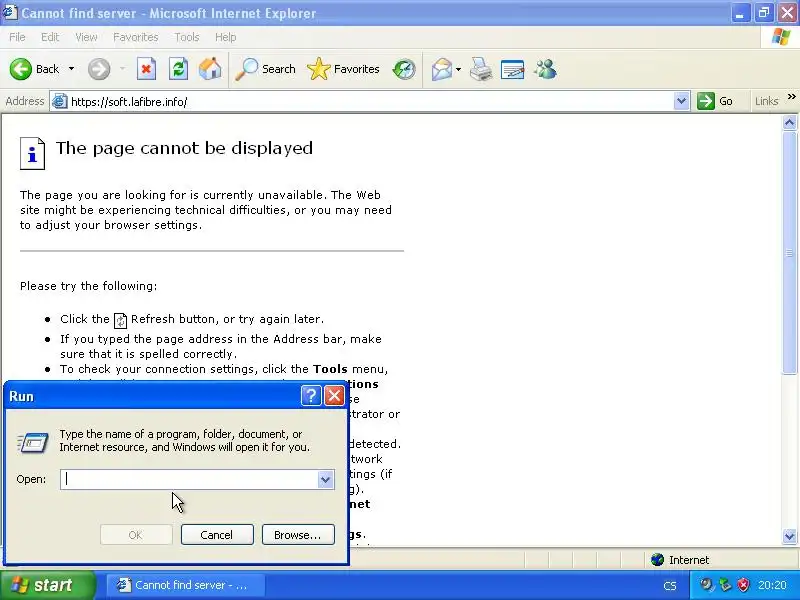Image resolution: width=800 pixels, height=600 pixels.
Task: Expand the Links toolbar chevron
Action: pos(791,96)
